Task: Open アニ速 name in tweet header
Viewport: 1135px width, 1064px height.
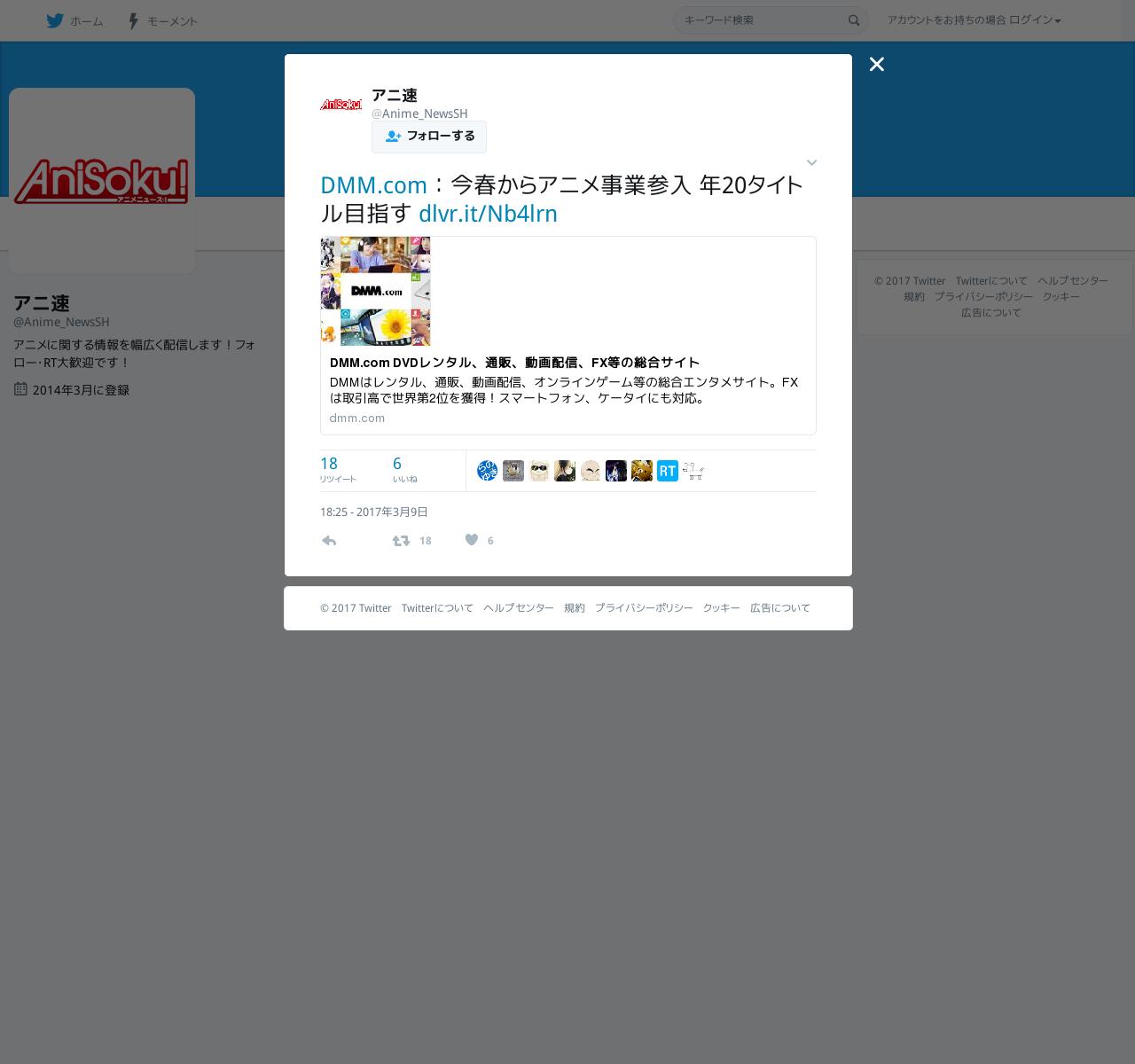Action: click(394, 95)
